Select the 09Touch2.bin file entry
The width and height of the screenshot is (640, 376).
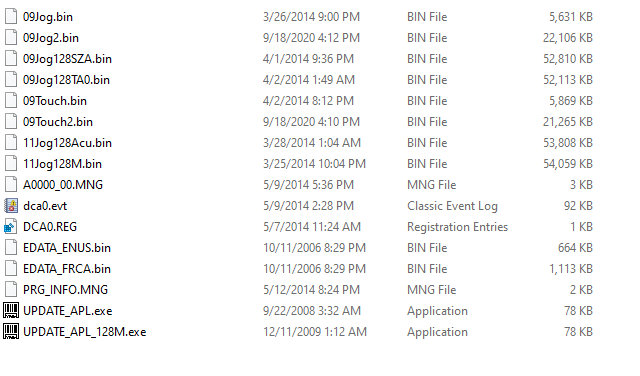pos(58,122)
